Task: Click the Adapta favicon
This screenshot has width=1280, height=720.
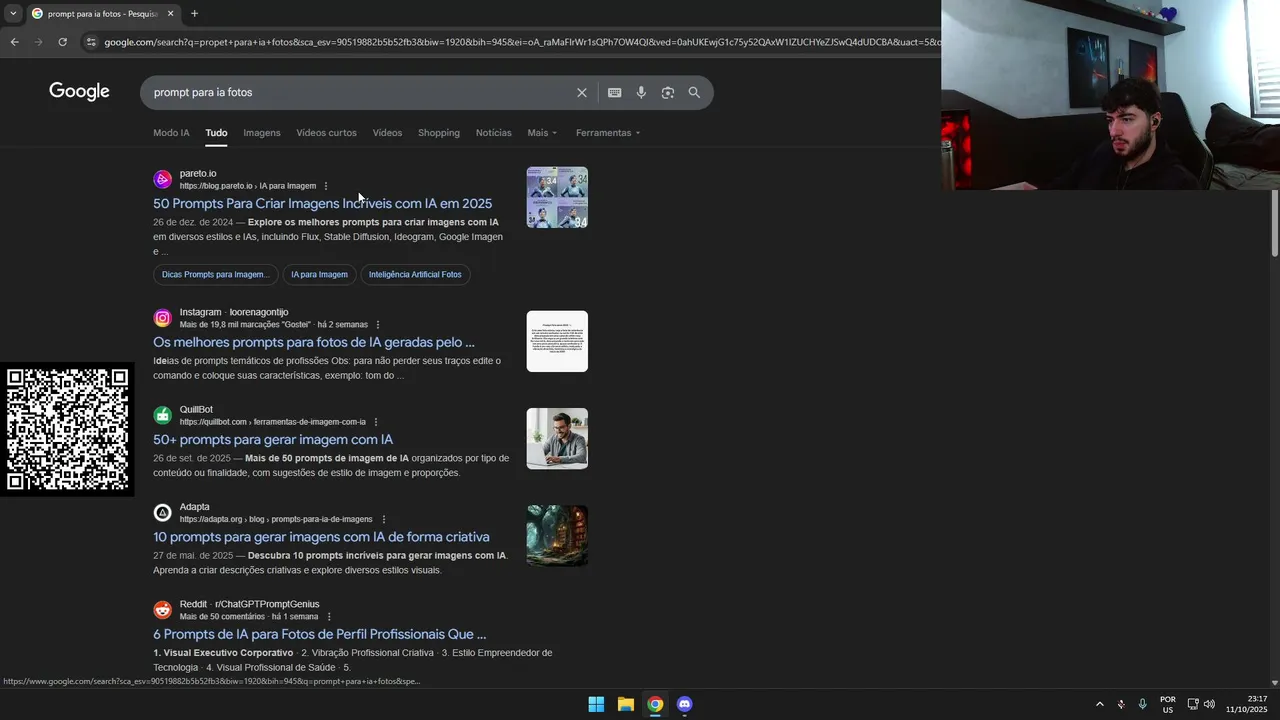Action: 162,513
